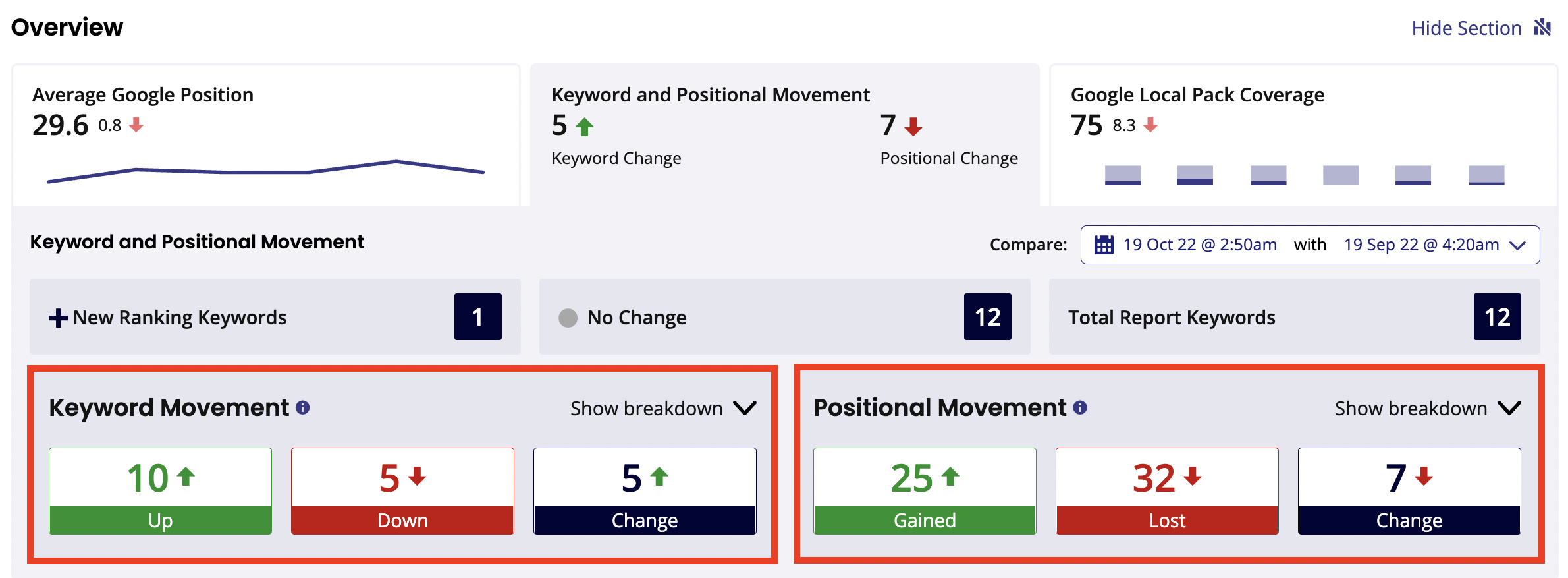The width and height of the screenshot is (1568, 578).
Task: Select the Google Local Pack Coverage tab card
Action: [x=1303, y=135]
